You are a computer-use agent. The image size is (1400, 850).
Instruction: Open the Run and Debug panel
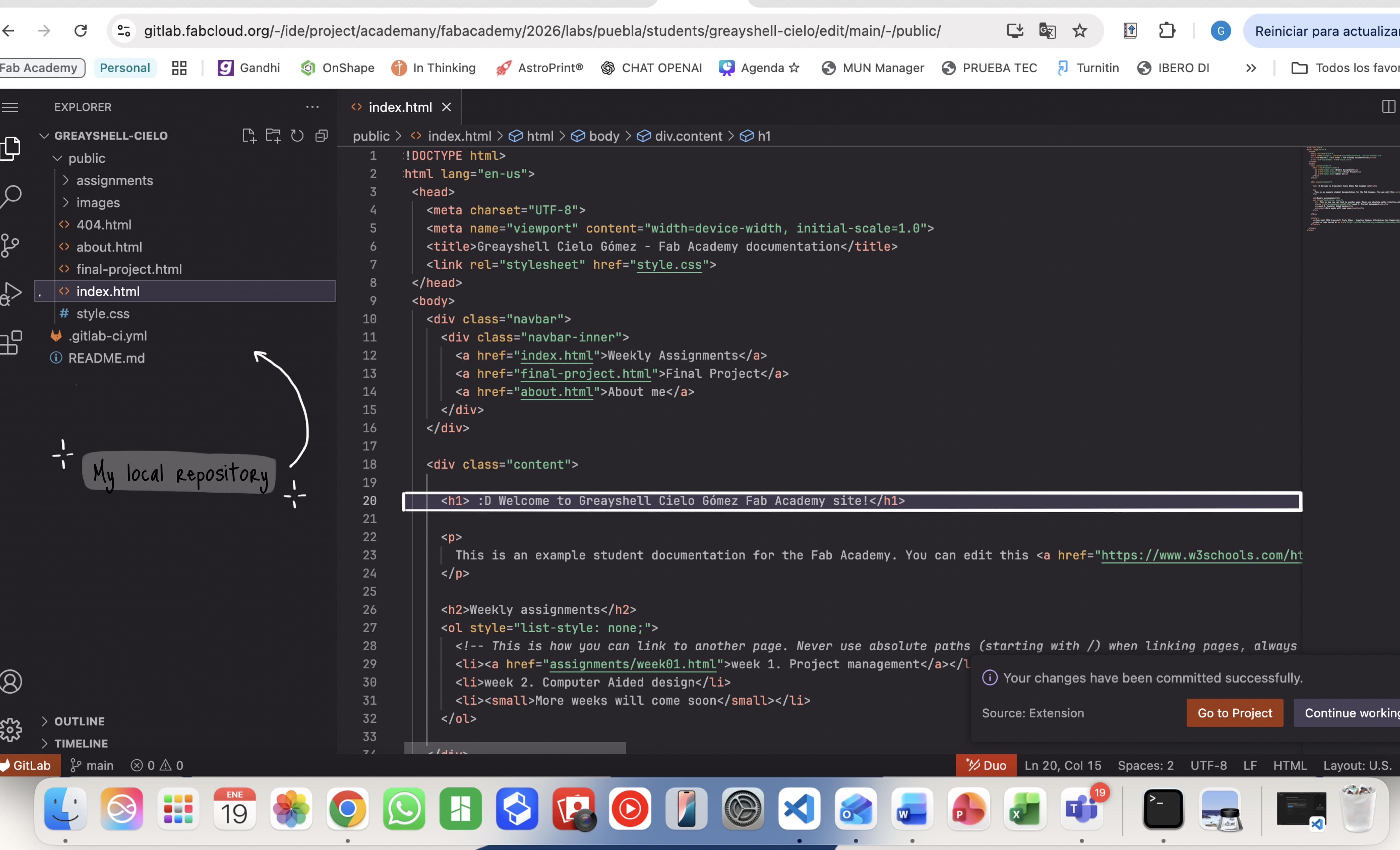[x=11, y=293]
